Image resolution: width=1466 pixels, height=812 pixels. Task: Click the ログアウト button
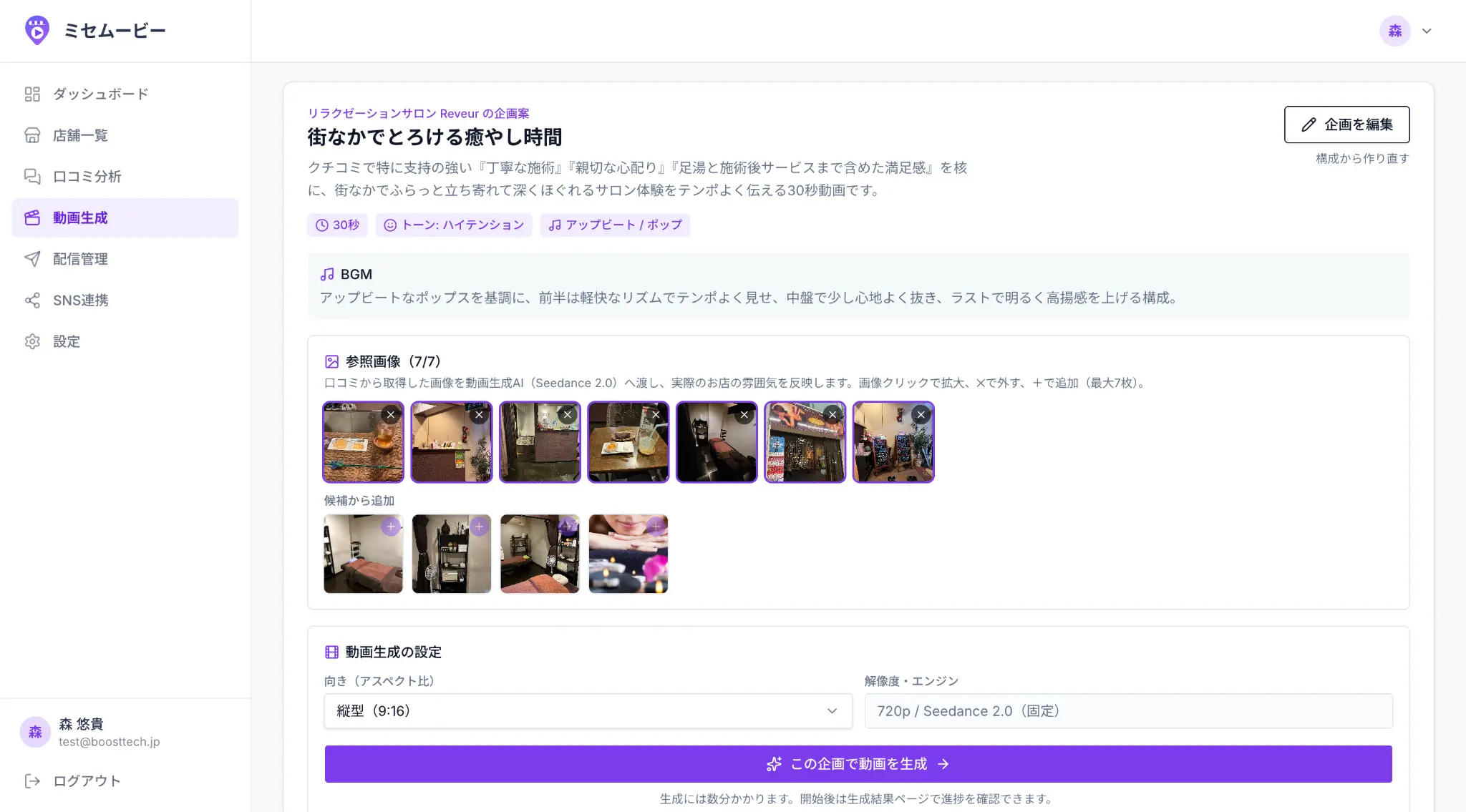coord(72,781)
